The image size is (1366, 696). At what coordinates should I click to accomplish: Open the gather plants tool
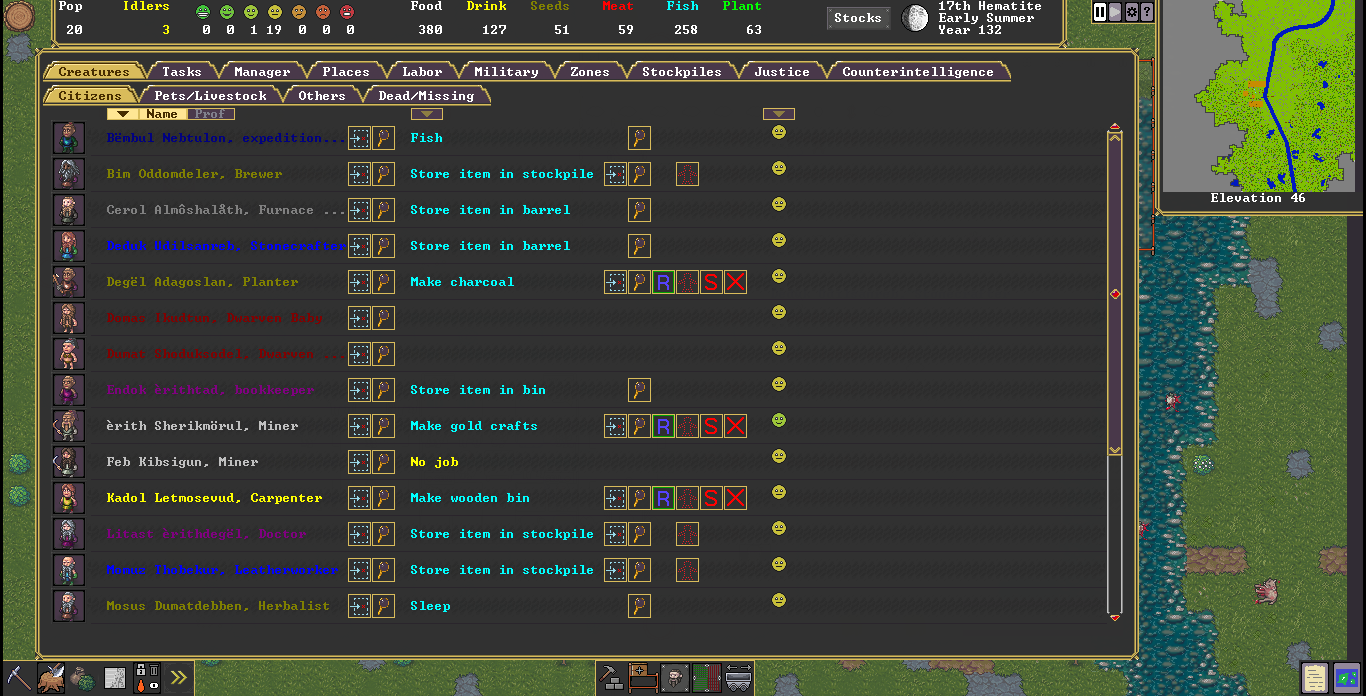(83, 677)
